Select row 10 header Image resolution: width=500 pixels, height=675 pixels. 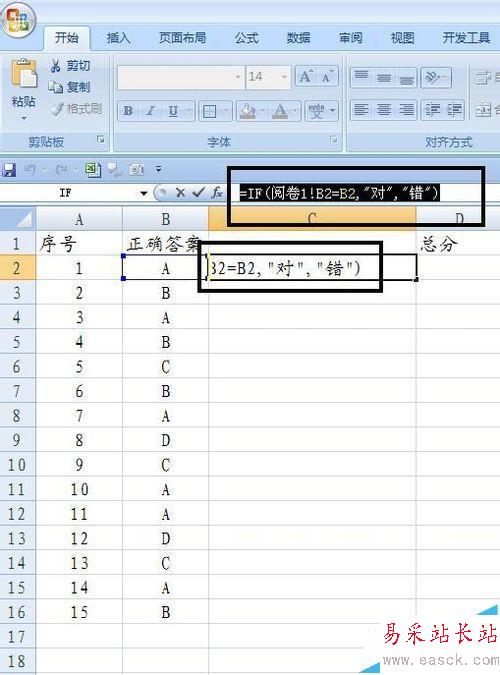tap(17, 464)
